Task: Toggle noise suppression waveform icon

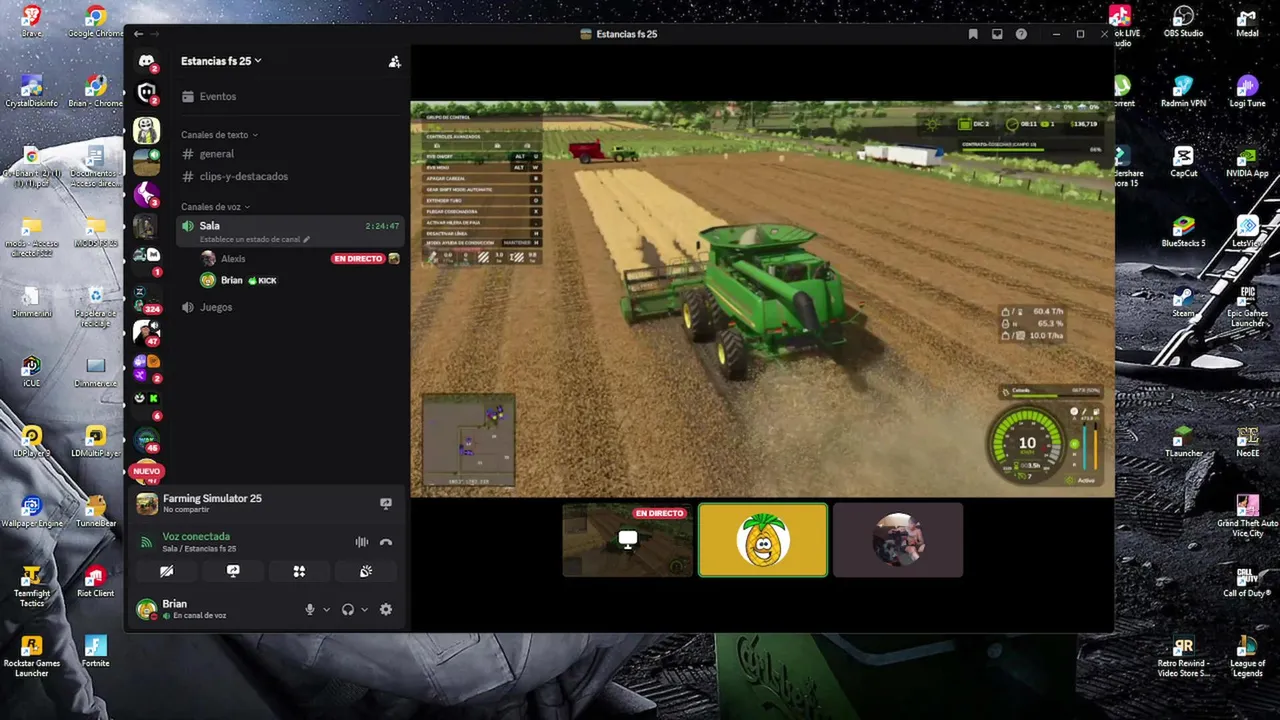Action: (361, 542)
